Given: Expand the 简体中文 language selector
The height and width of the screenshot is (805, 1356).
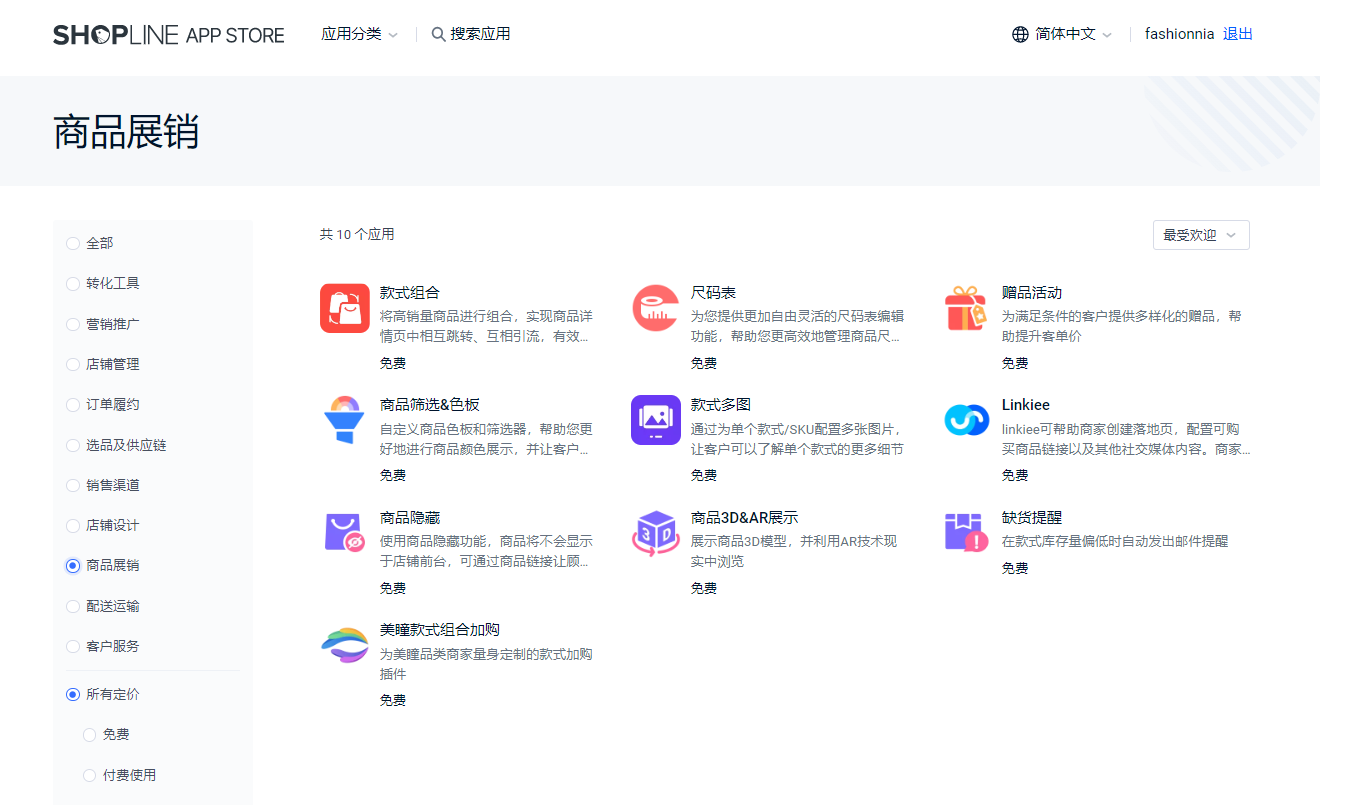Looking at the screenshot, I should (1062, 34).
